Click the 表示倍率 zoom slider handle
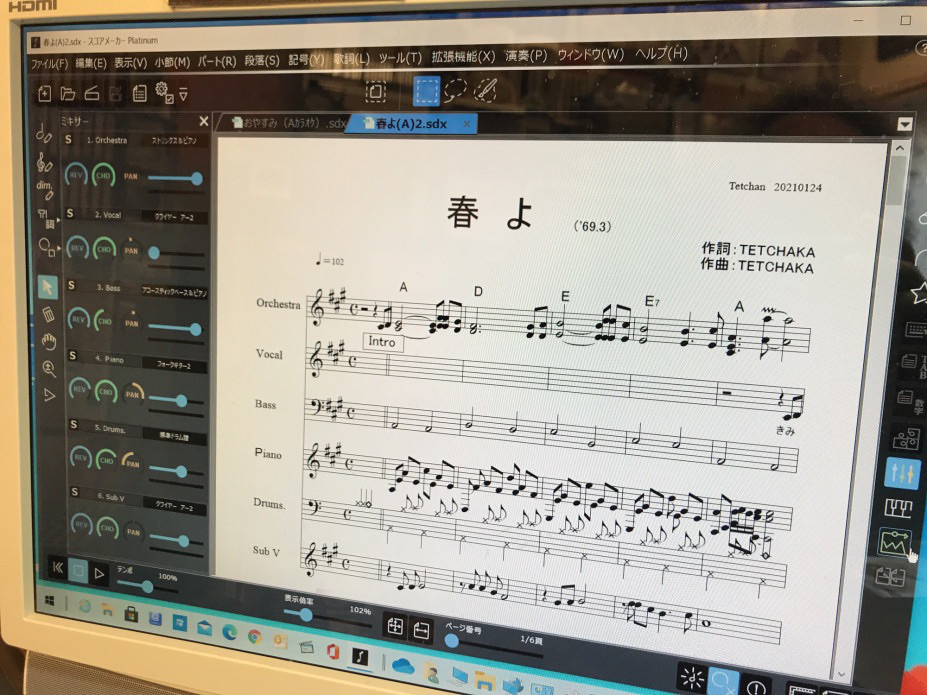The image size is (927, 695). point(306,615)
